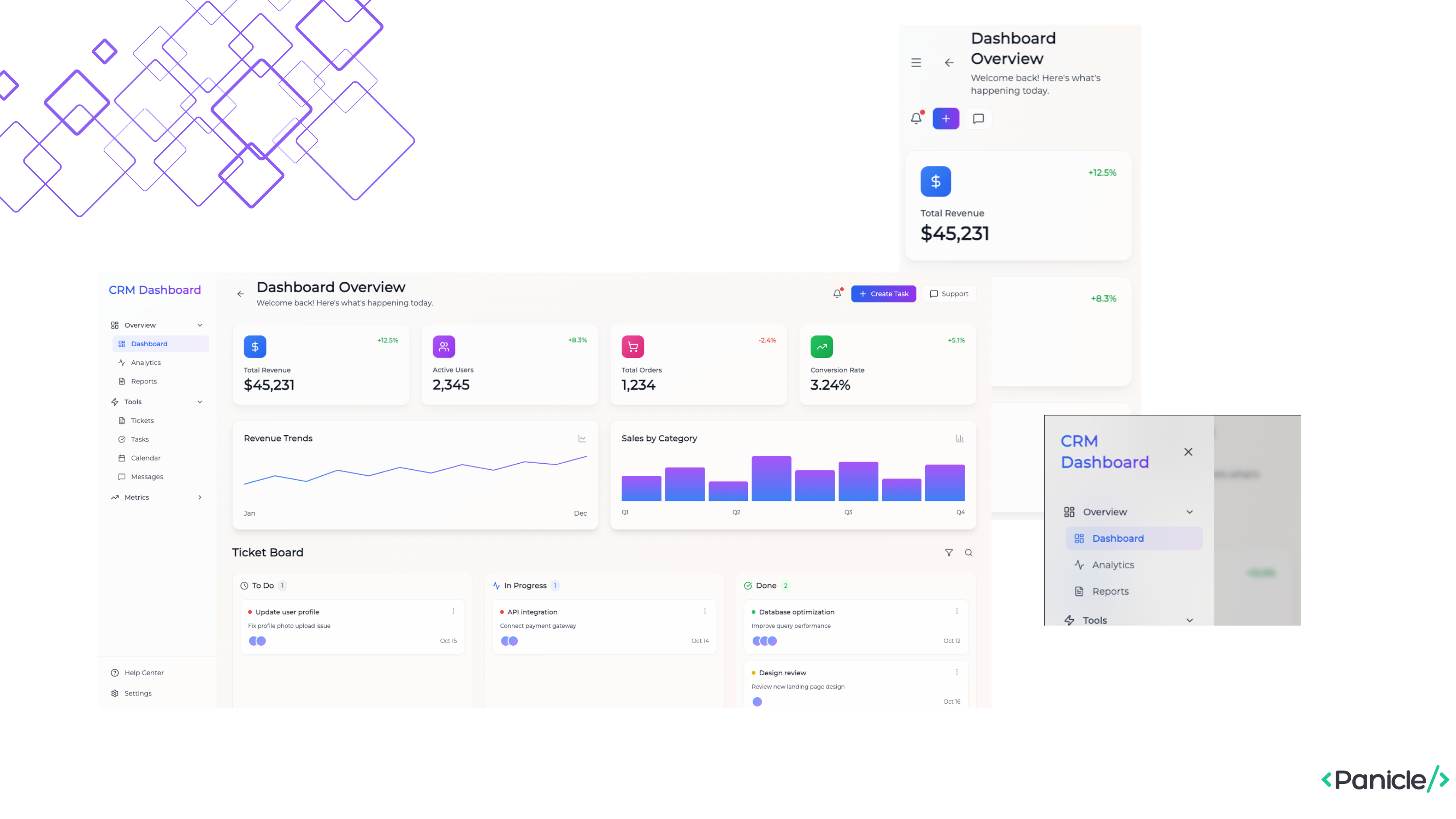
Task: Open the chat bubble icon in mobile header
Action: point(978,118)
